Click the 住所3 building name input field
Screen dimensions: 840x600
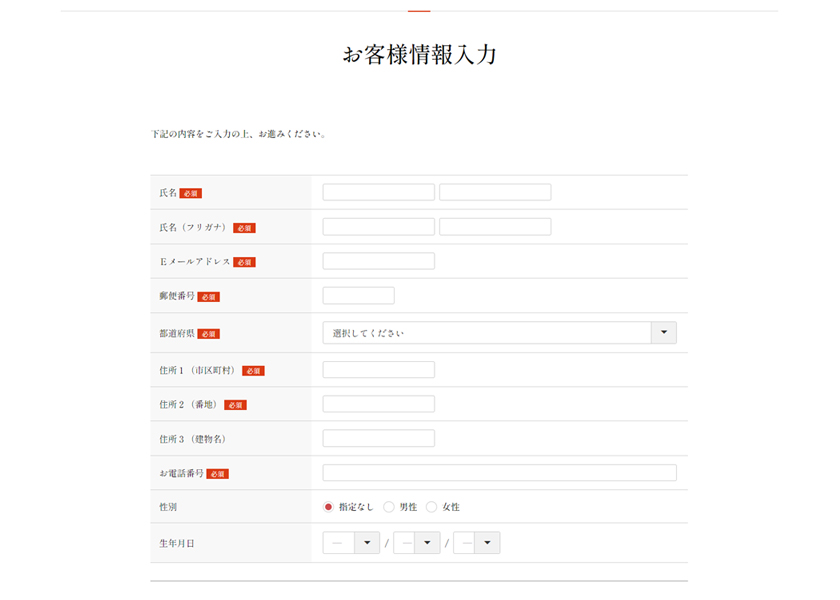point(378,437)
